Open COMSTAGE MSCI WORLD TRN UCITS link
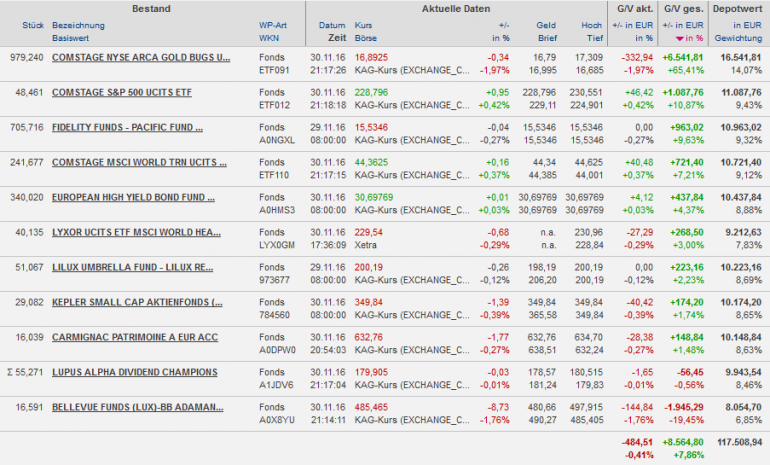The width and height of the screenshot is (770, 465). point(139,163)
